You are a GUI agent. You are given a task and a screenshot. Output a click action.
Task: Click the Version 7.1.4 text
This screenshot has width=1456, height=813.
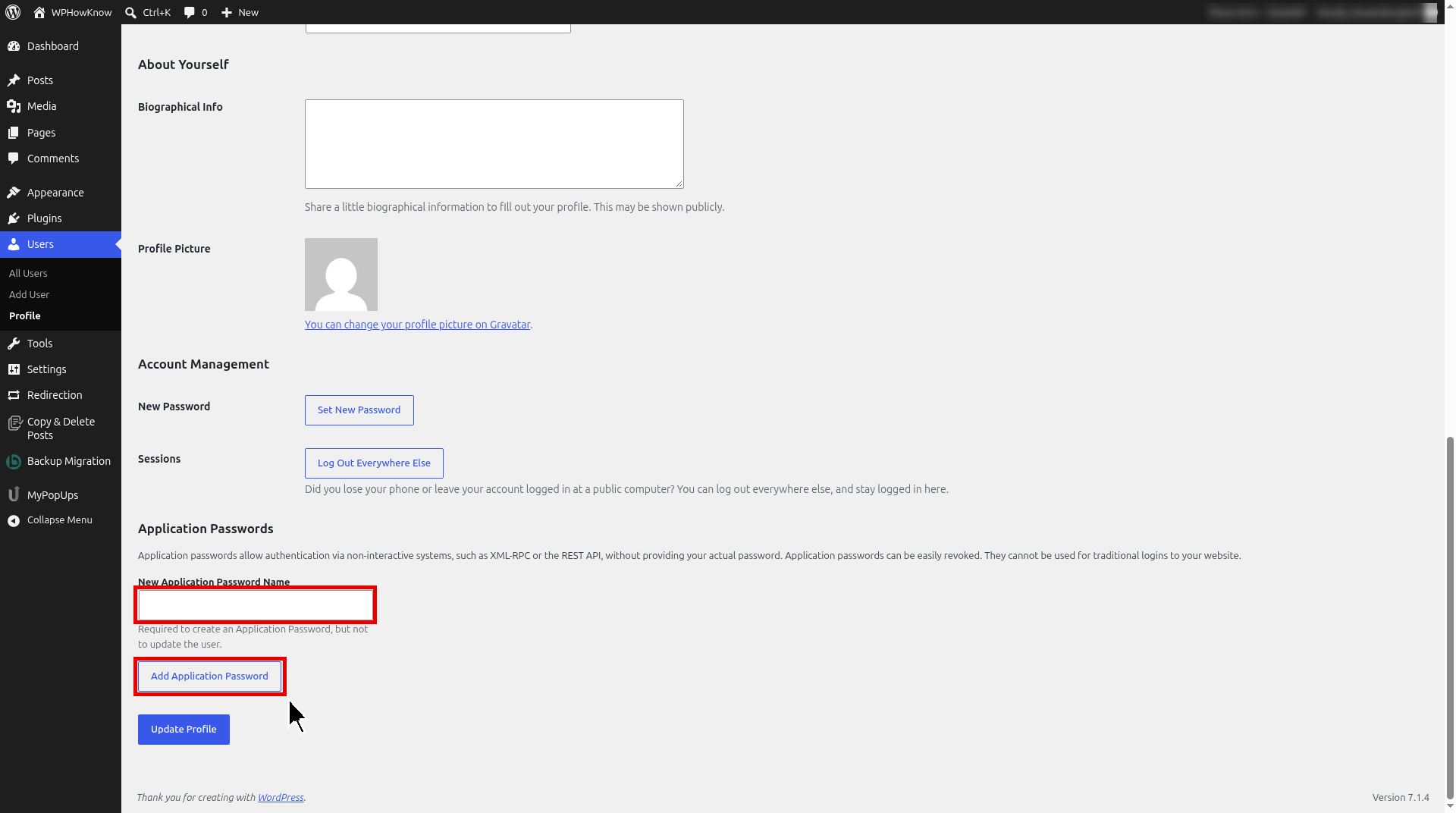1401,797
